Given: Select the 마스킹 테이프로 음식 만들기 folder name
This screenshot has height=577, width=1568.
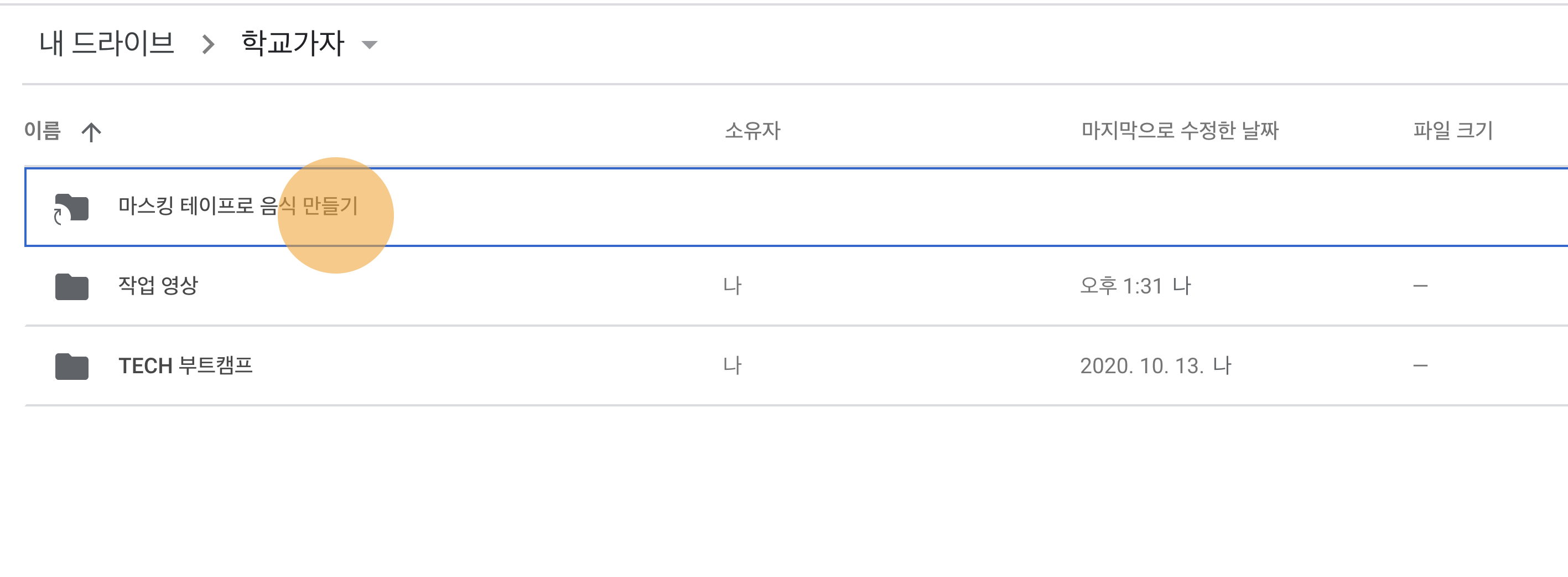Looking at the screenshot, I should tap(238, 206).
